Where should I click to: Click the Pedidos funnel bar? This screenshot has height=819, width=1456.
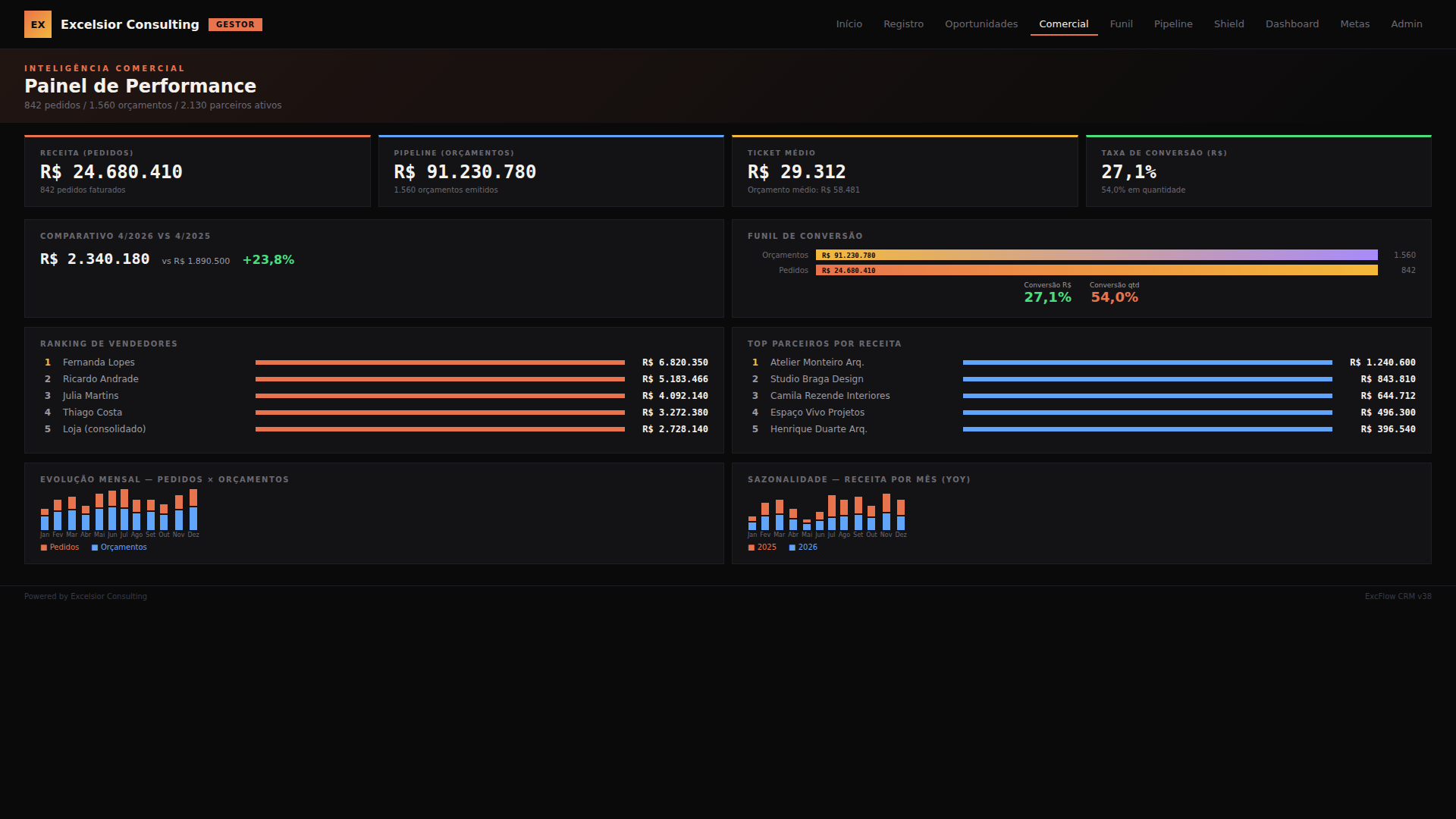[1096, 271]
